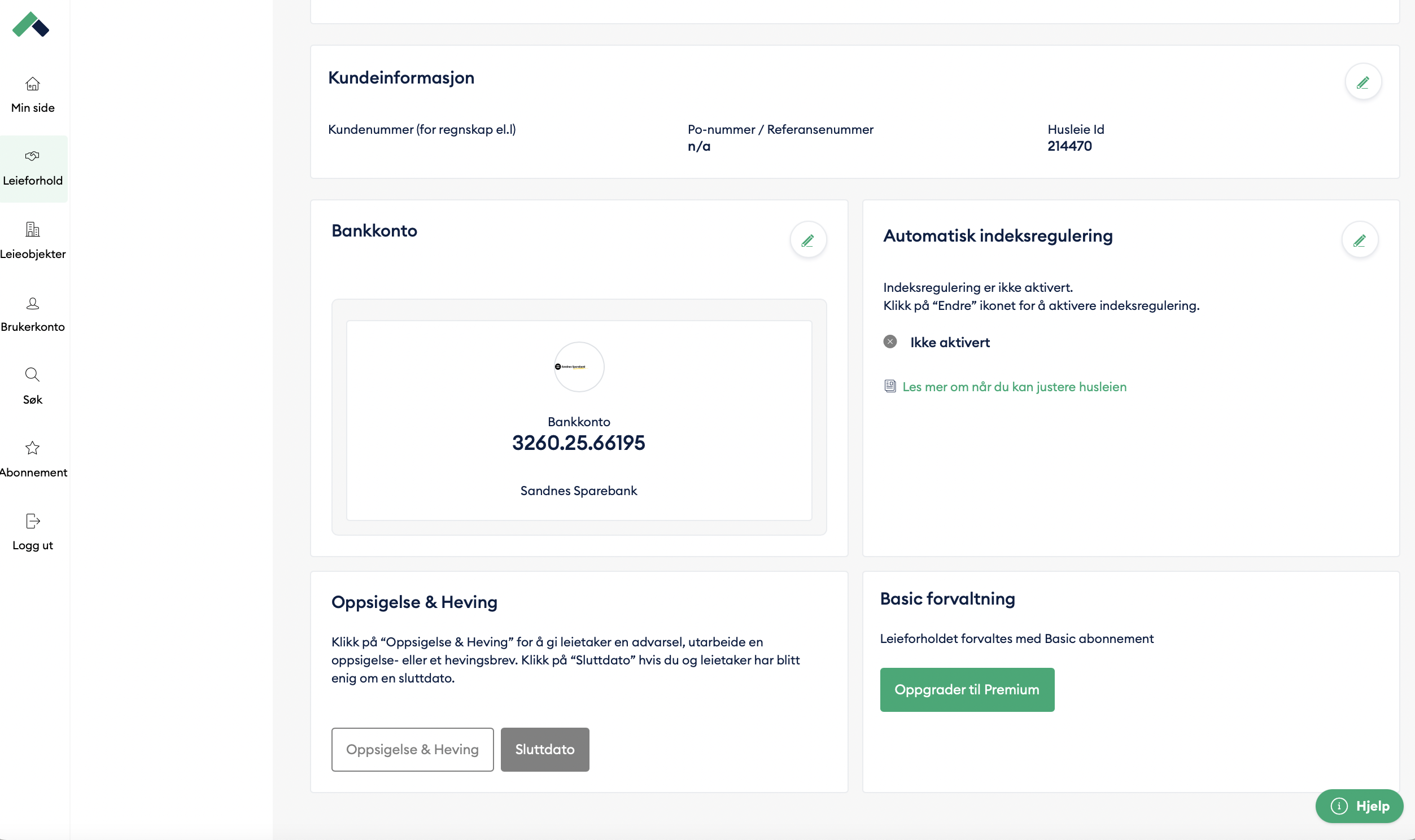Click the Sandnes Sparebank logo thumbnail
Image resolution: width=1415 pixels, height=840 pixels.
pyautogui.click(x=578, y=367)
